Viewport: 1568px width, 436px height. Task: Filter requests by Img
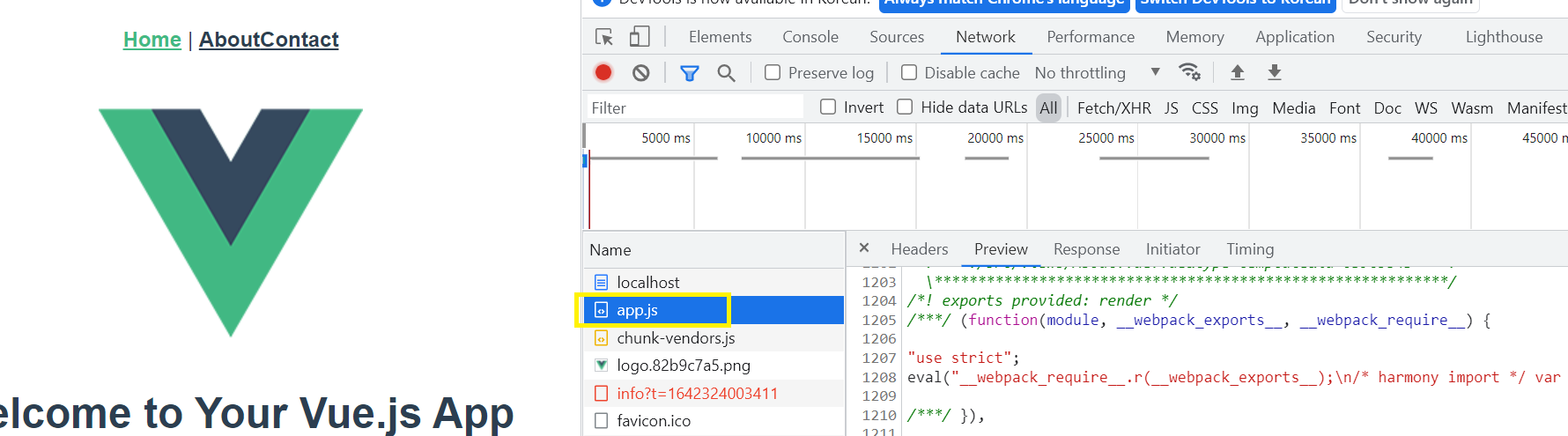point(1245,107)
